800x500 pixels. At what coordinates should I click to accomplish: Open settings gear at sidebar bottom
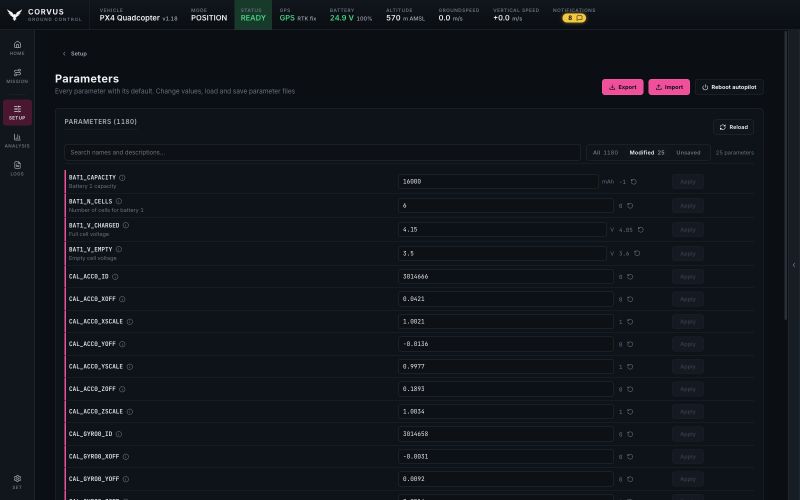pos(17,482)
